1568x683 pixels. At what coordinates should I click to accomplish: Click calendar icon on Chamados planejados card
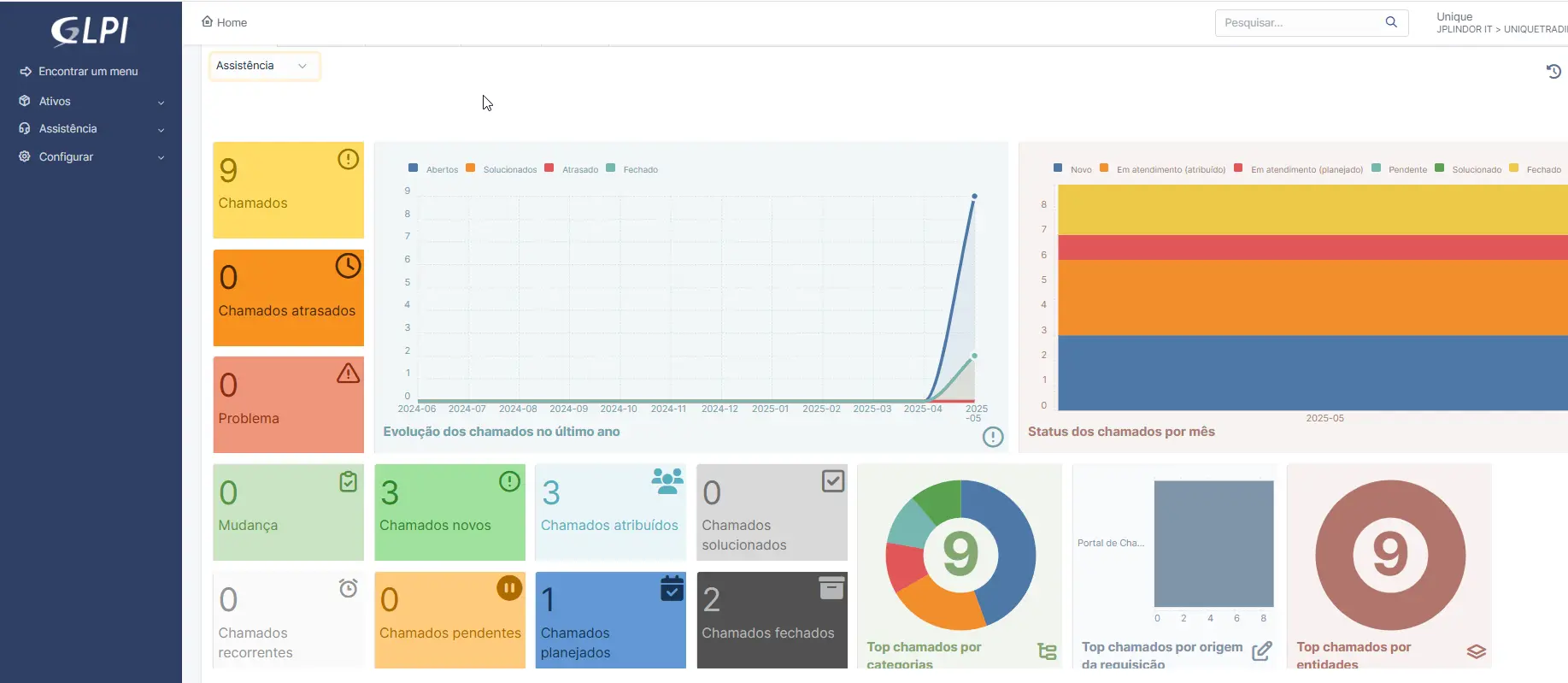672,588
